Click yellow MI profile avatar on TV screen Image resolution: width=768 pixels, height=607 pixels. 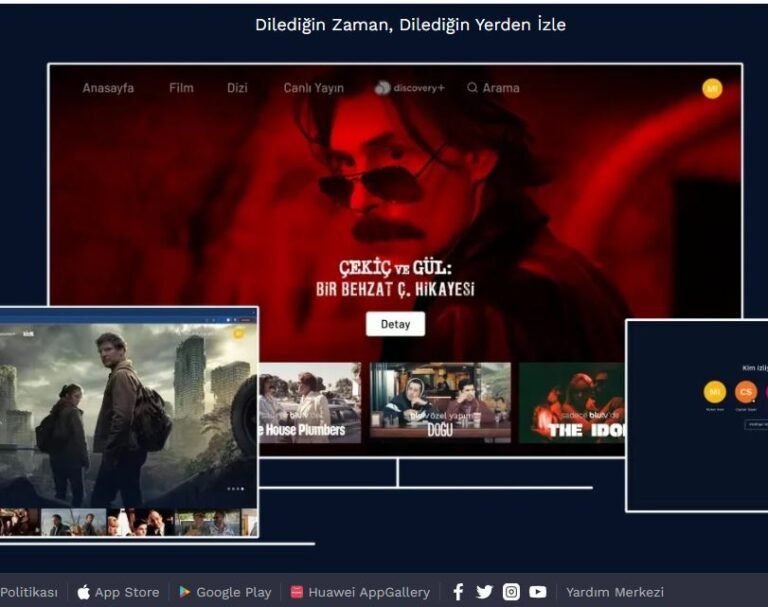(x=712, y=89)
